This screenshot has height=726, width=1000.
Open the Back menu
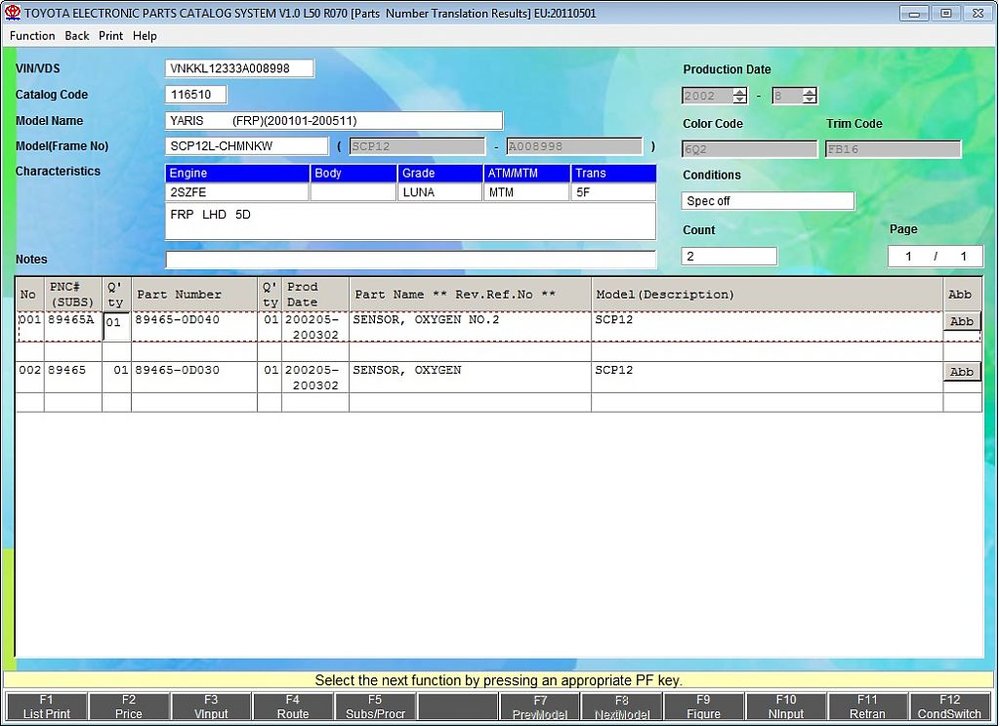pyautogui.click(x=77, y=36)
